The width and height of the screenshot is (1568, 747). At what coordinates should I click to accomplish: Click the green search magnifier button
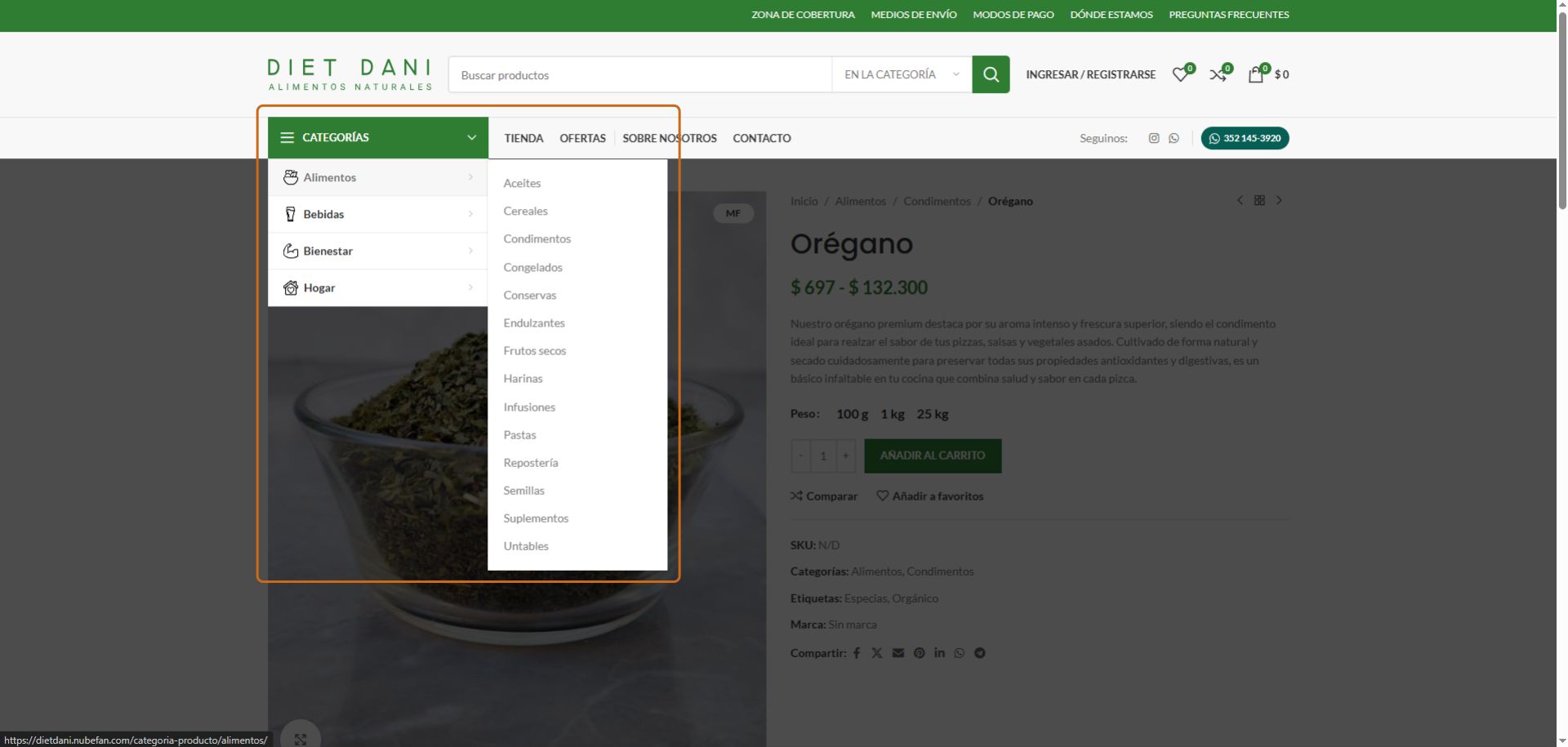tap(990, 74)
